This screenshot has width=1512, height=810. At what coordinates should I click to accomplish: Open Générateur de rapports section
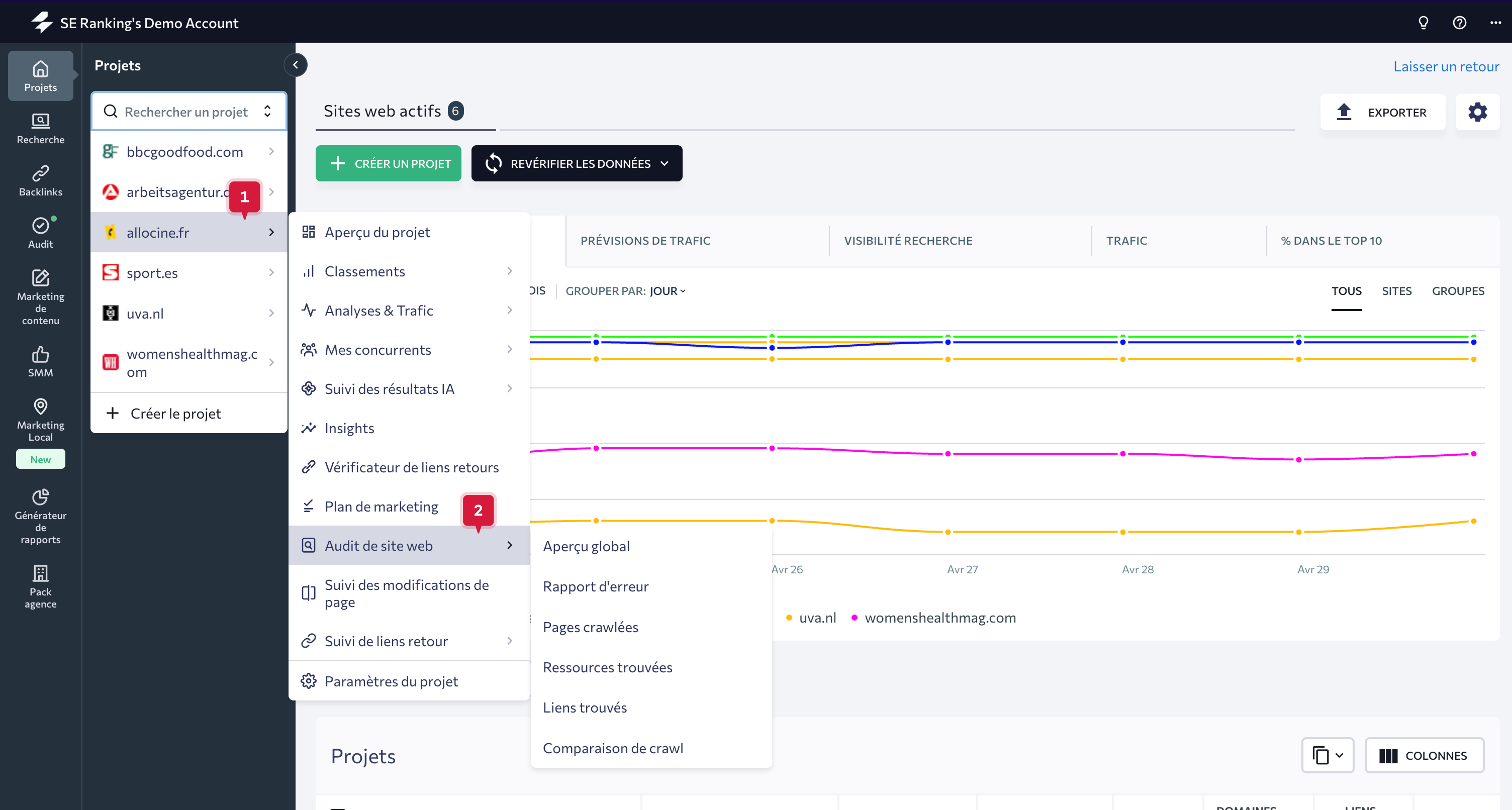41,516
